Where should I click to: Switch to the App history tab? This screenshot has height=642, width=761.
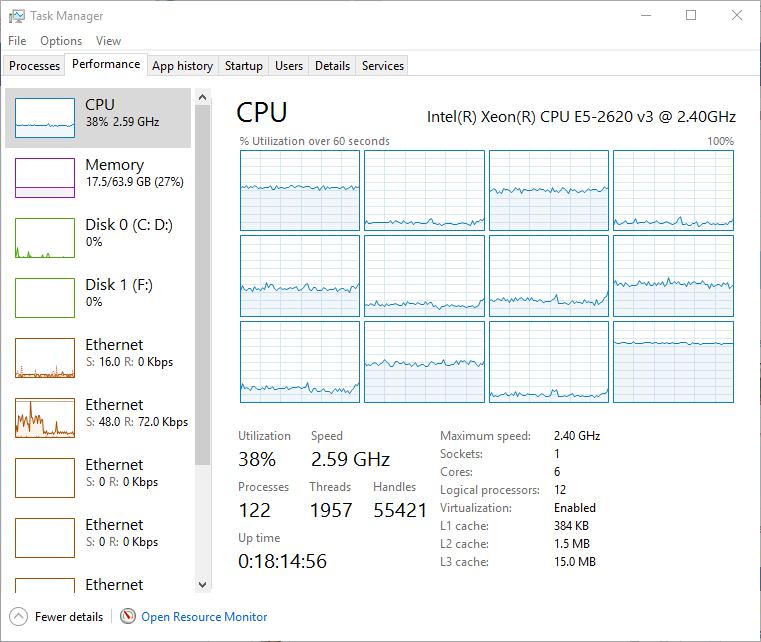click(182, 66)
